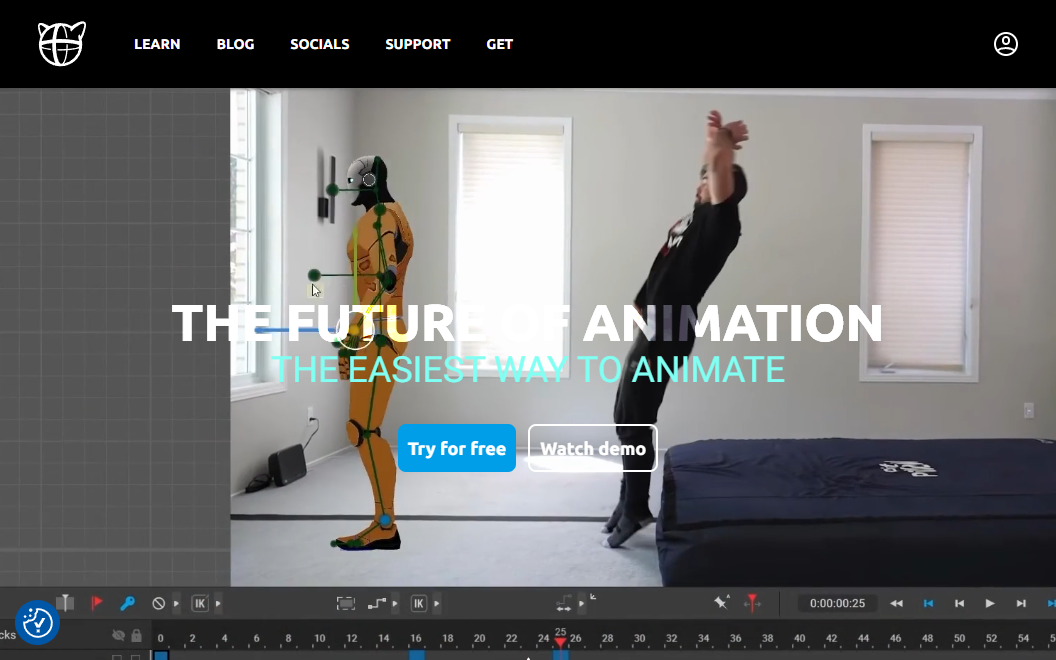The height and width of the screenshot is (660, 1056).
Task: Click the red flag marker icon
Action: (x=97, y=603)
